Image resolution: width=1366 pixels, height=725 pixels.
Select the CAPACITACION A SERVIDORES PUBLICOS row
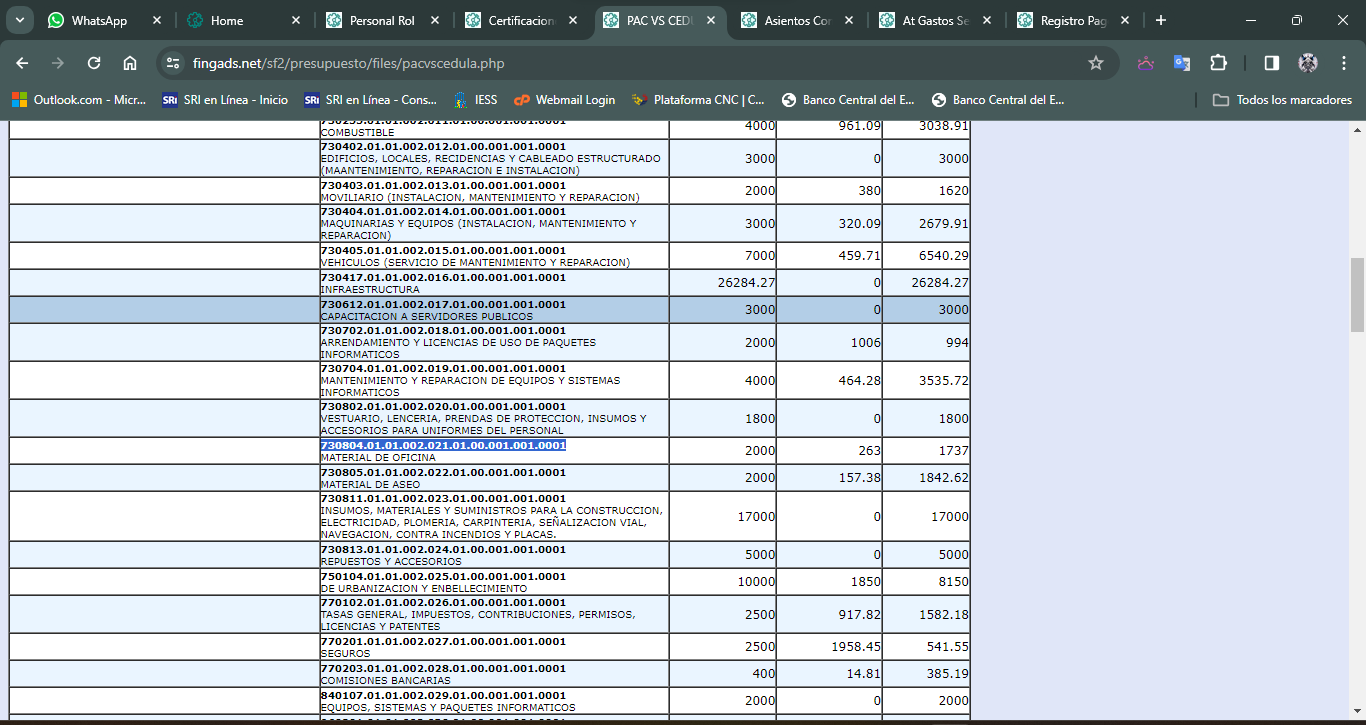[490, 310]
